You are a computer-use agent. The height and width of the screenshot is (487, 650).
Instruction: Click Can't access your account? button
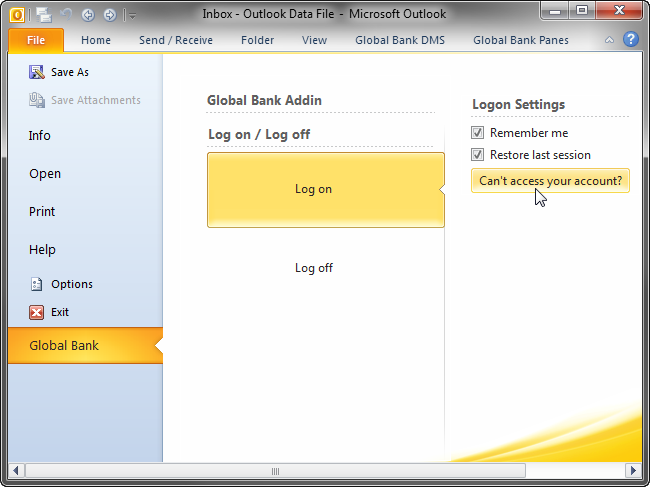550,181
